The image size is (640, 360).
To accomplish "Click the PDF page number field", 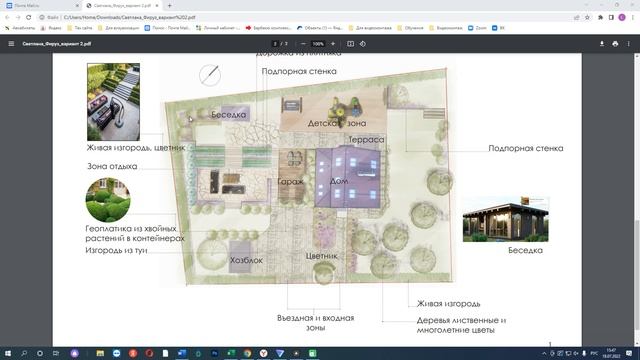I will coord(275,44).
